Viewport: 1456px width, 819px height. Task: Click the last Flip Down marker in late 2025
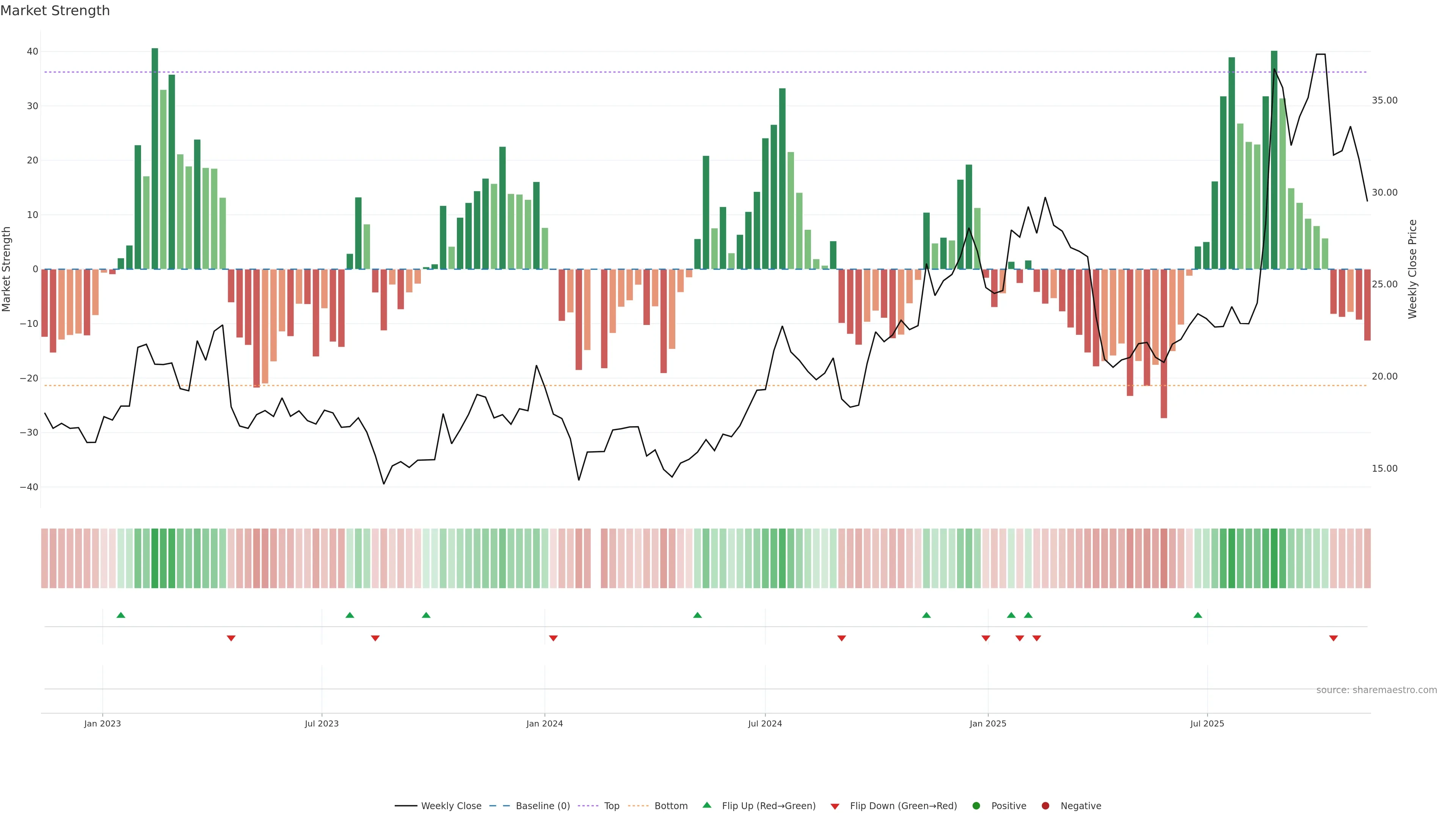tap(1334, 638)
